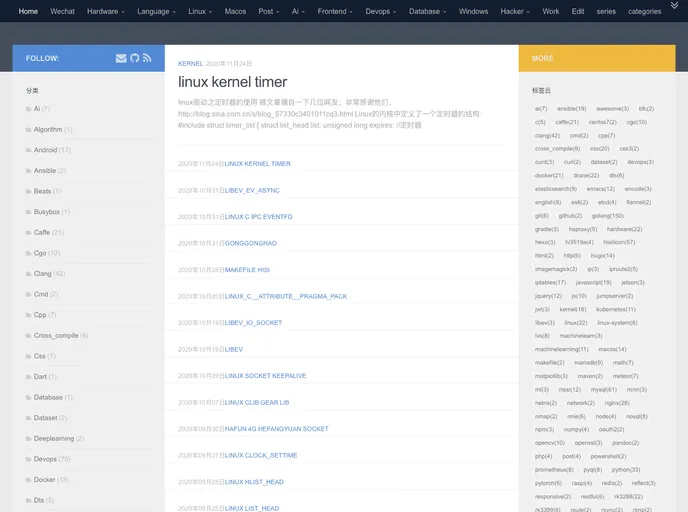Click the javascript(19) tag
The image size is (688, 512).
(593, 283)
